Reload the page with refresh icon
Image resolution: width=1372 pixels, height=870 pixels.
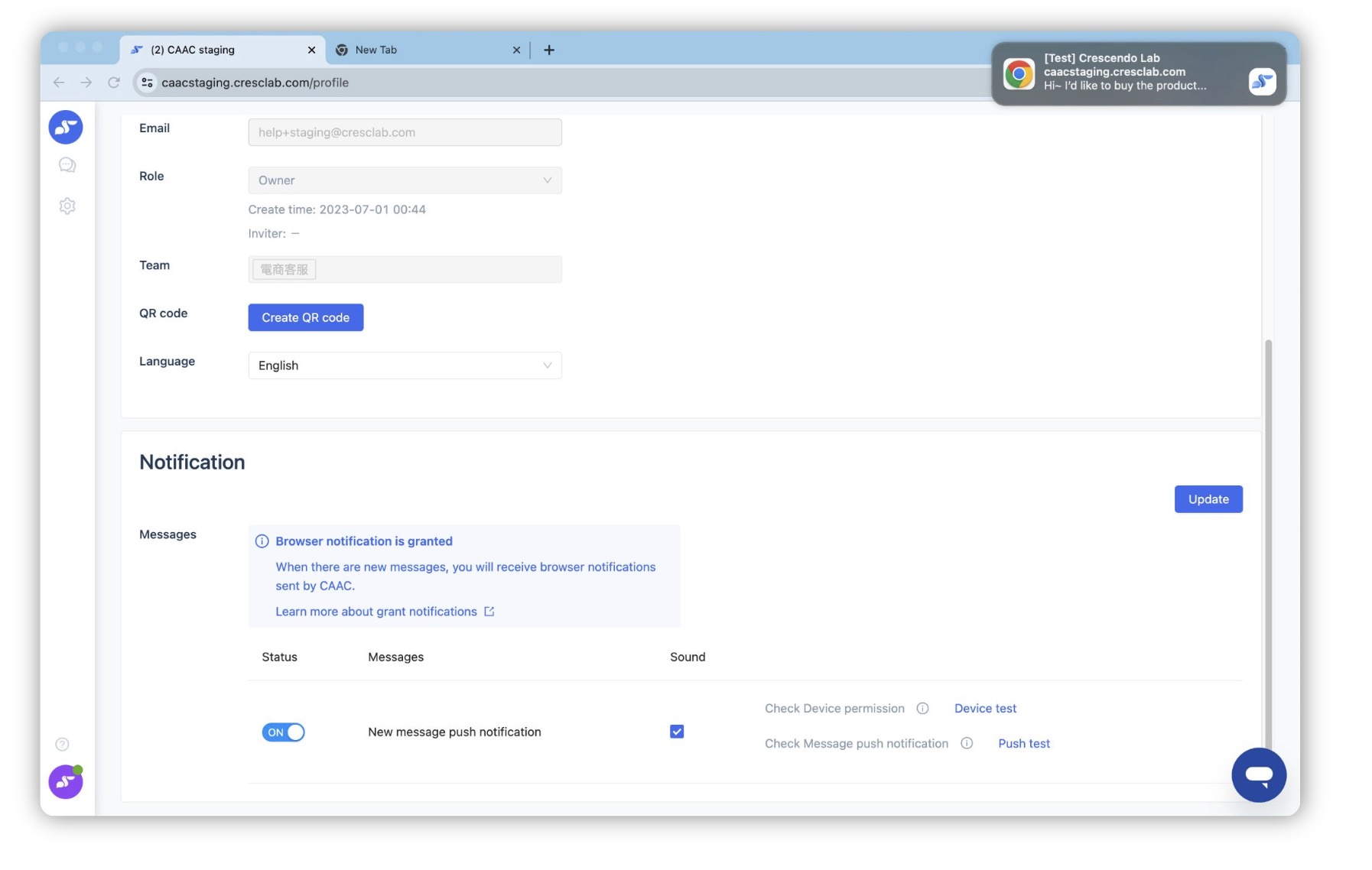[114, 83]
